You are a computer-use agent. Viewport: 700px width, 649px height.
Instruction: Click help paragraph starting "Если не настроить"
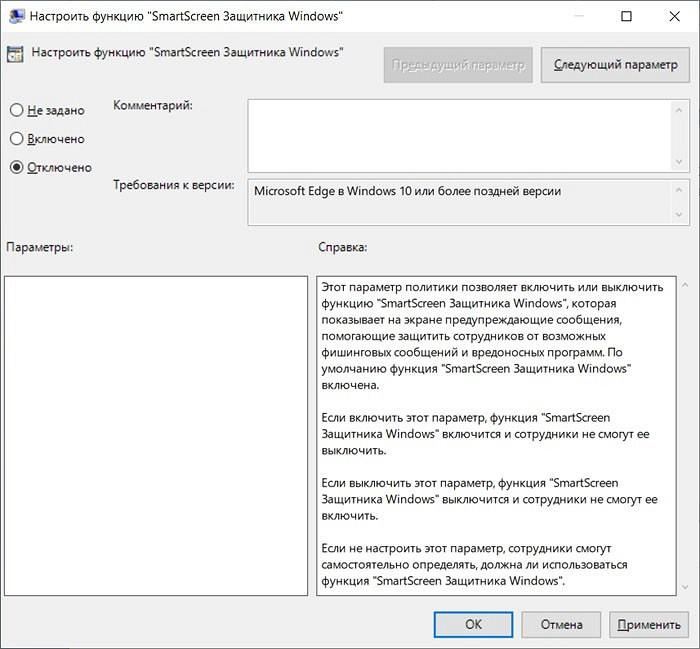click(474, 564)
